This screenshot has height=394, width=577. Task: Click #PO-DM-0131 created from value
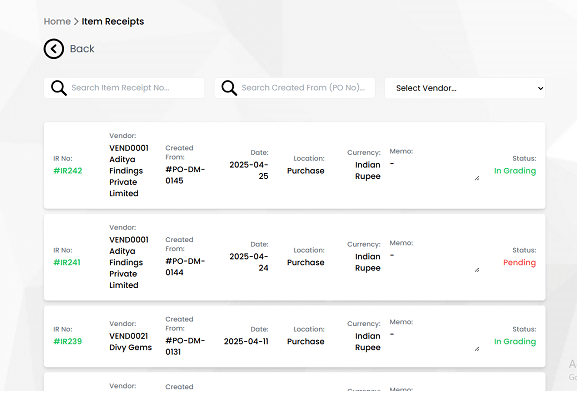[185, 346]
